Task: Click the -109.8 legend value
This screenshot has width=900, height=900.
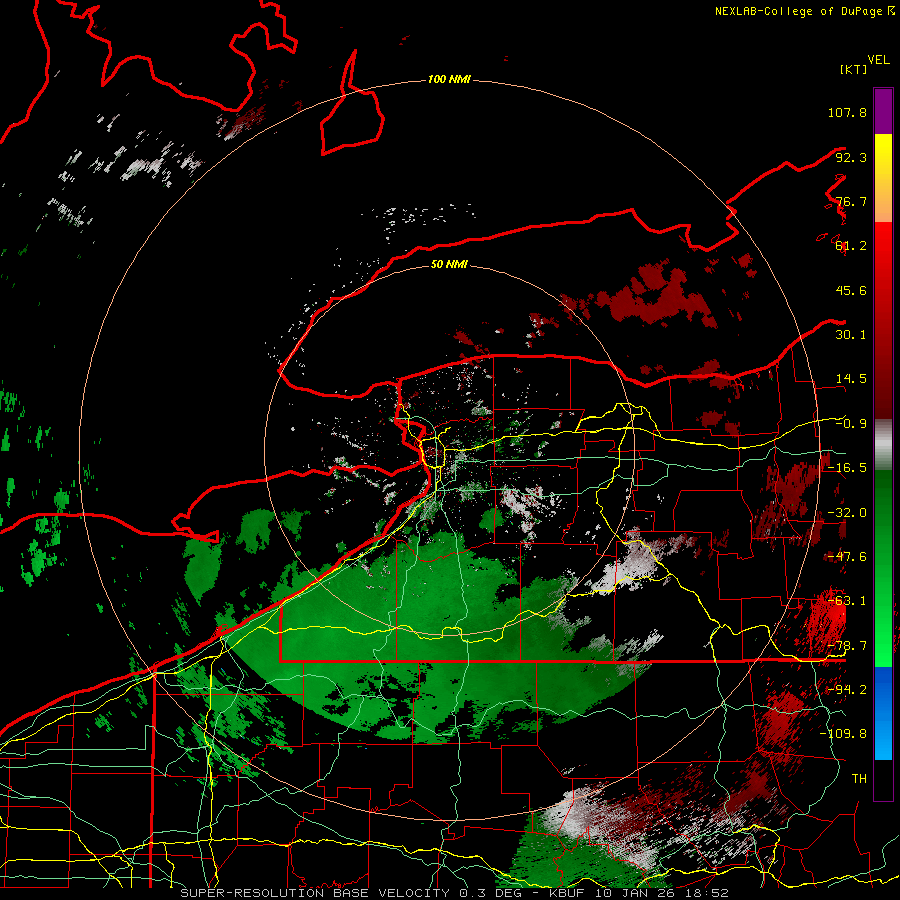Action: (843, 734)
